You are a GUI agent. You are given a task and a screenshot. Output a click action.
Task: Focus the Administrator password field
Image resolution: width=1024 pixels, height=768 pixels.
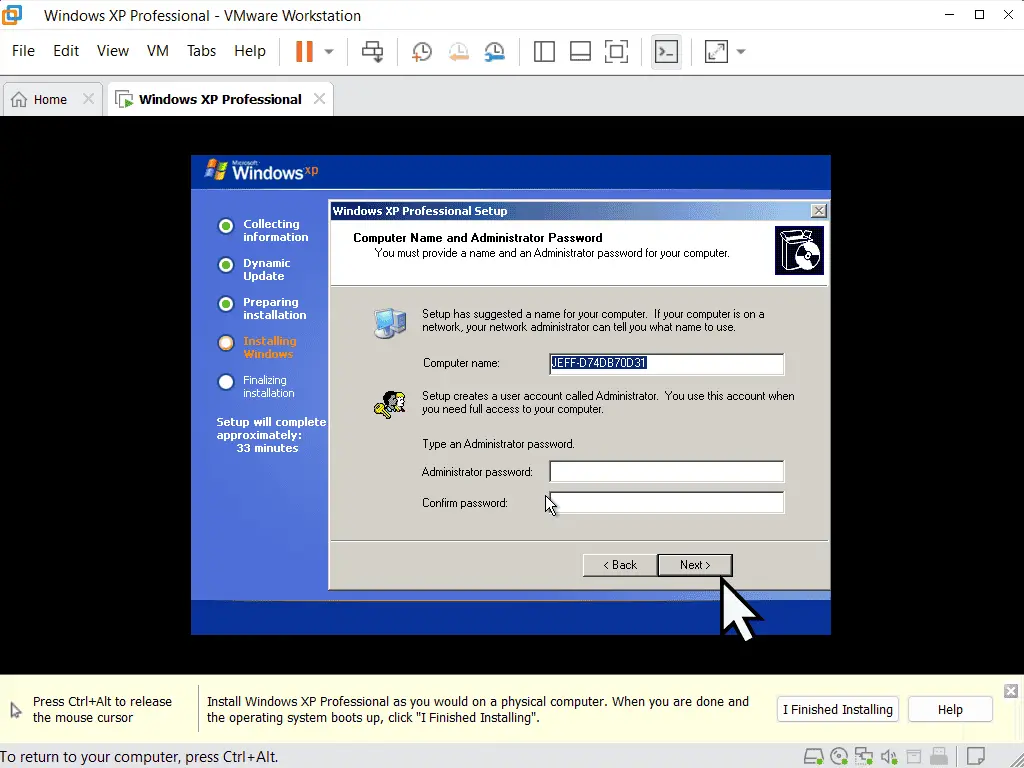coord(666,472)
